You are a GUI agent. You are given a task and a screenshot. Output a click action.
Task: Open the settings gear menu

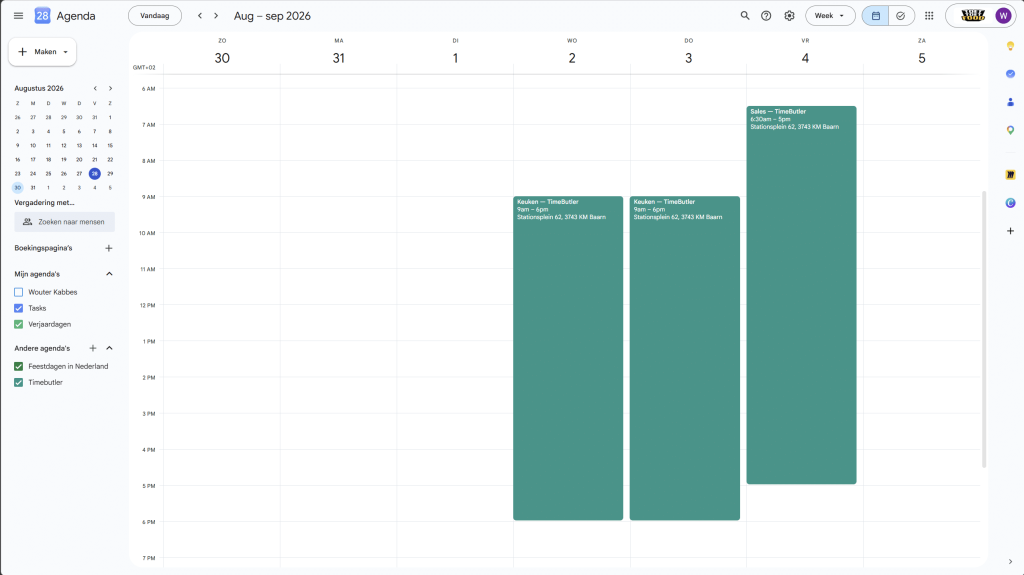click(789, 16)
